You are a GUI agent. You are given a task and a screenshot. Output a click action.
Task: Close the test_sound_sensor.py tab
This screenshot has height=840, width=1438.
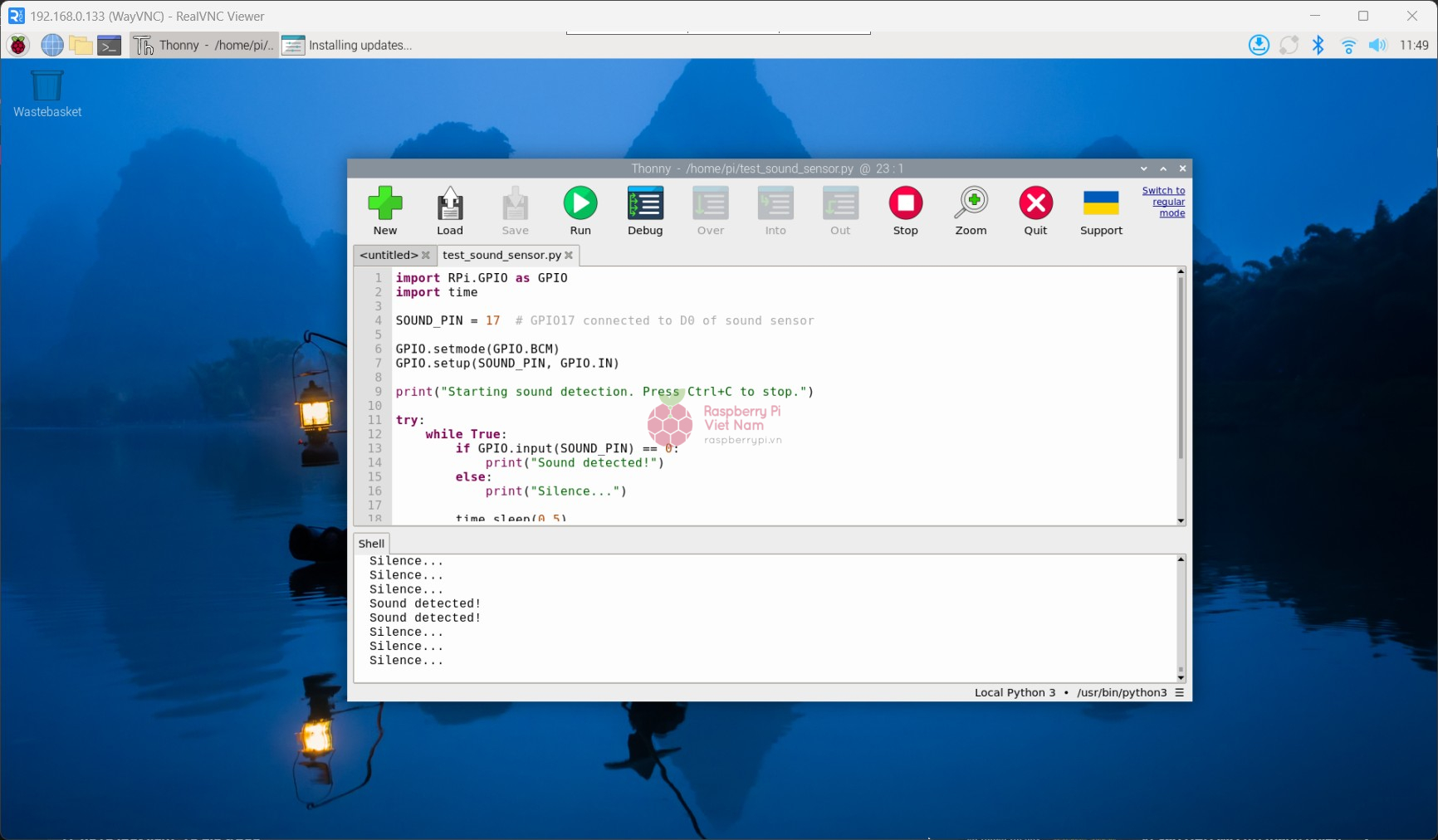click(x=569, y=256)
